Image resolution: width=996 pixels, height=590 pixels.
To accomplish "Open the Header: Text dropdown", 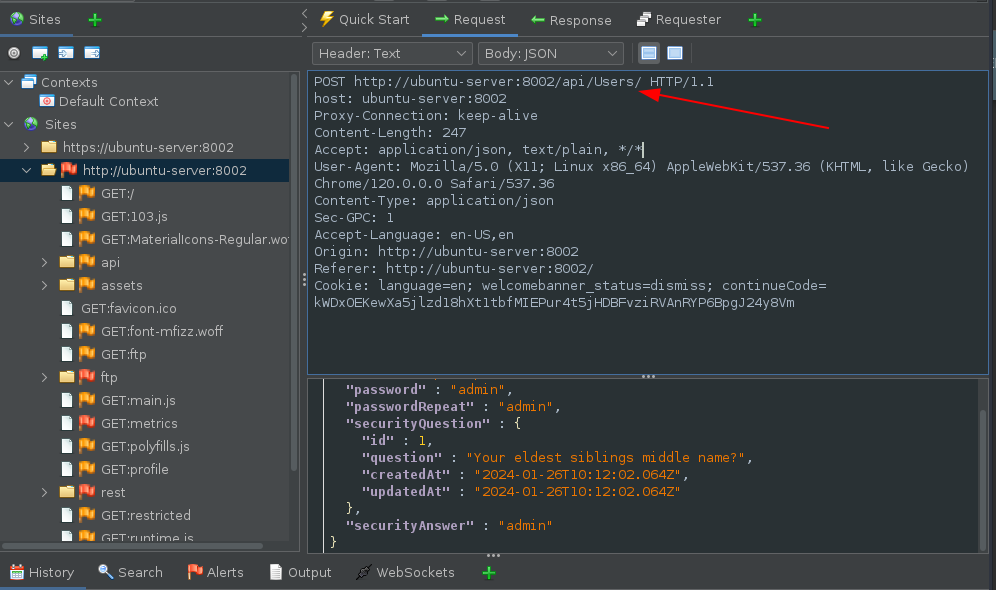I will point(392,53).
